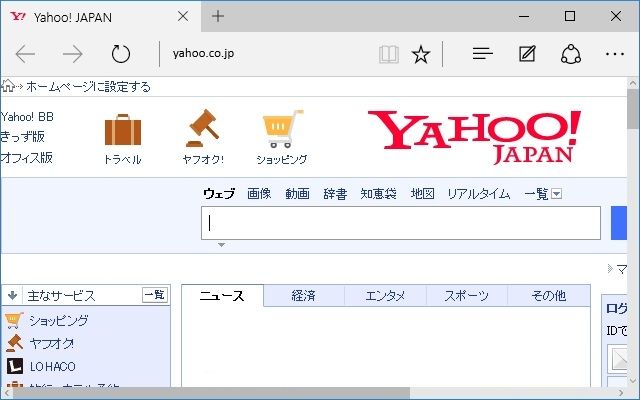Image resolution: width=640 pixels, height=400 pixels.
Task: Open the Share icon
Action: 571,54
